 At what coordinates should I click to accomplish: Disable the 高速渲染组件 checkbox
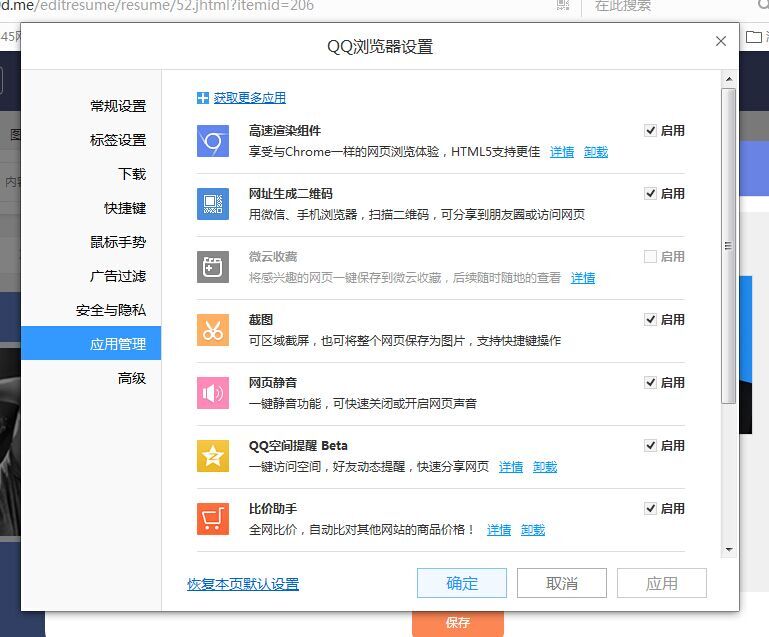click(650, 130)
